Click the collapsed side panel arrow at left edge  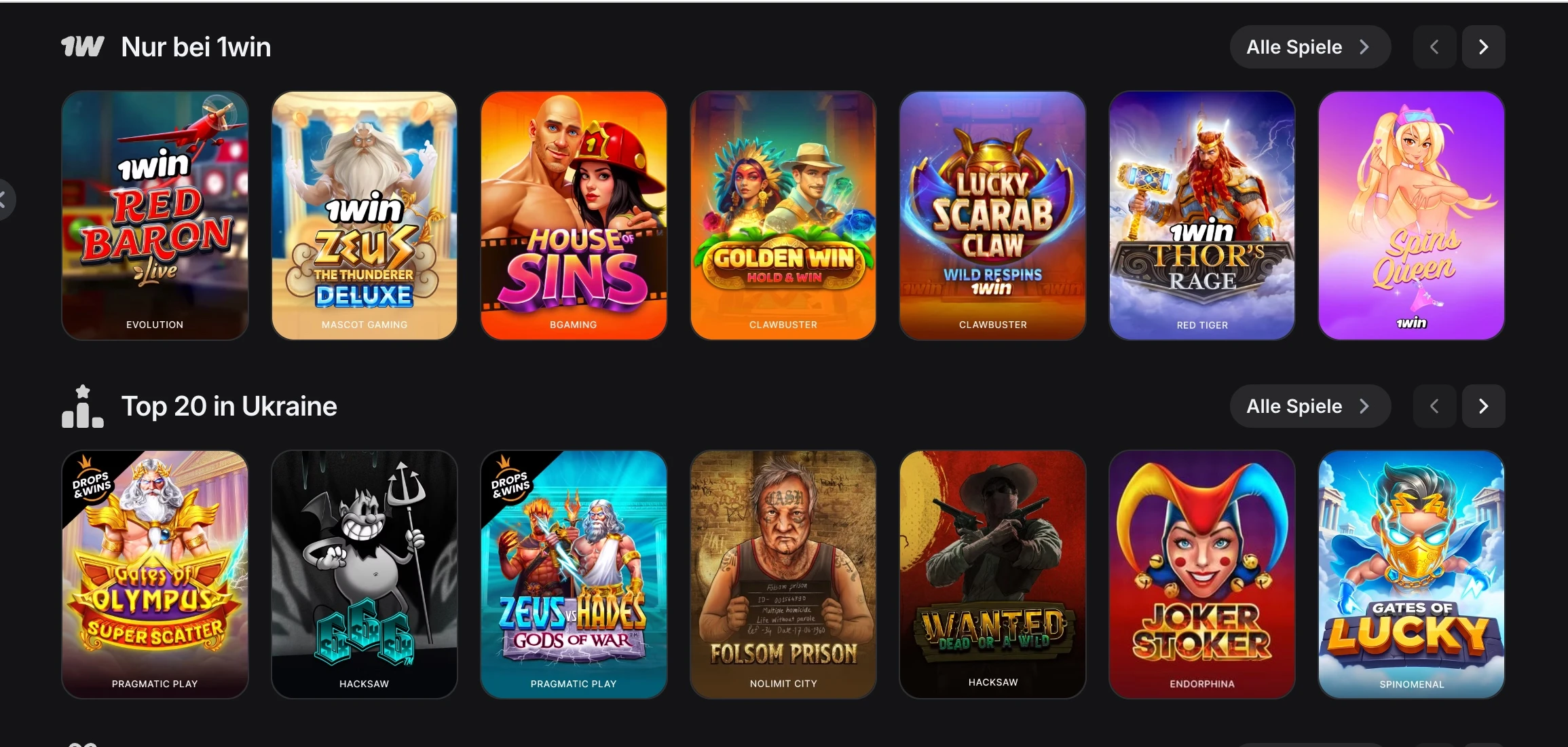tap(5, 200)
